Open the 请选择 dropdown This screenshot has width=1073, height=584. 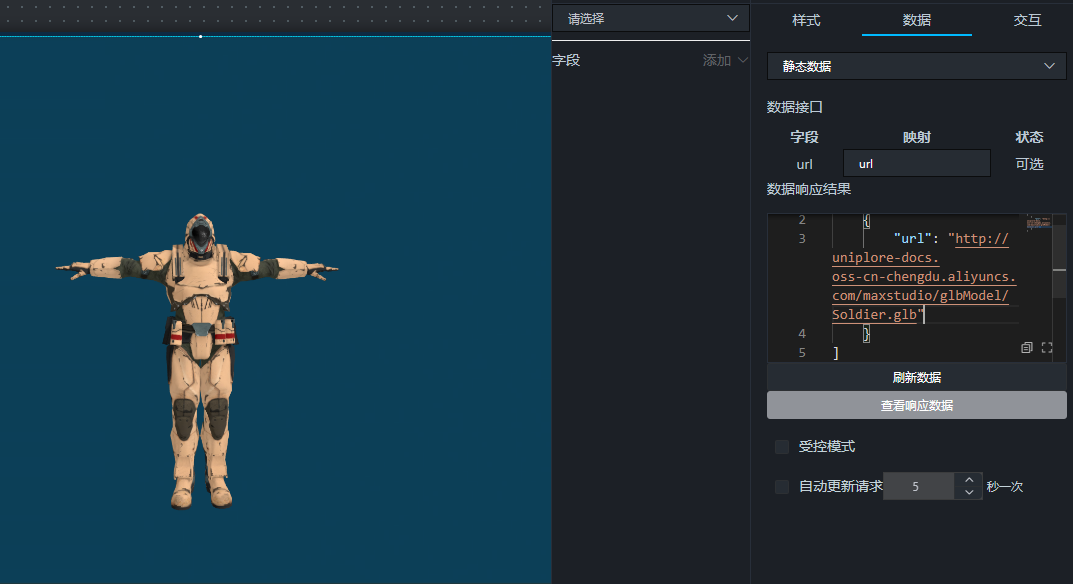coord(650,18)
